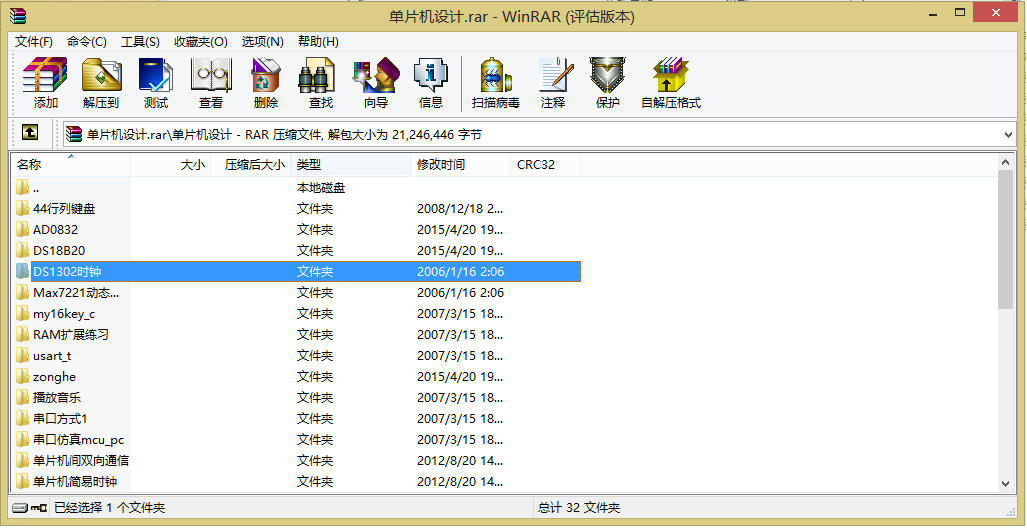Open the Options (选项) menu
Viewport: 1027px width, 528px height.
click(x=263, y=42)
